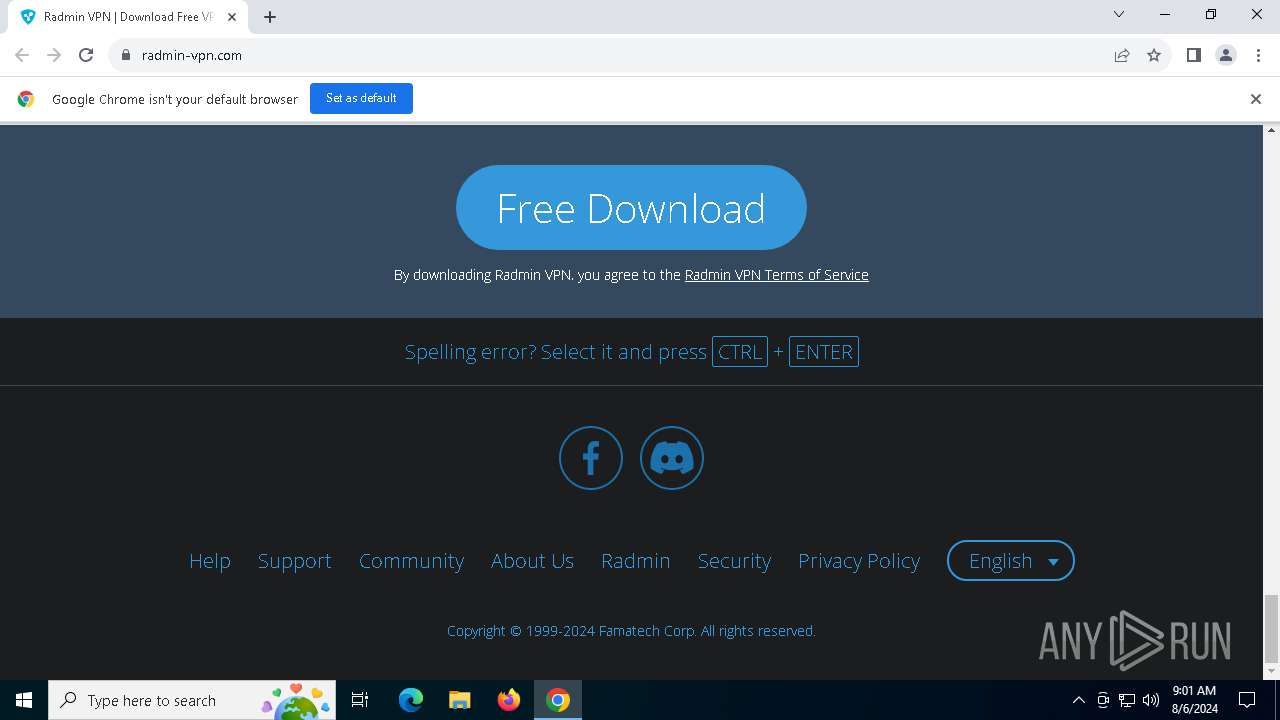Open the Security footer link

(x=734, y=561)
